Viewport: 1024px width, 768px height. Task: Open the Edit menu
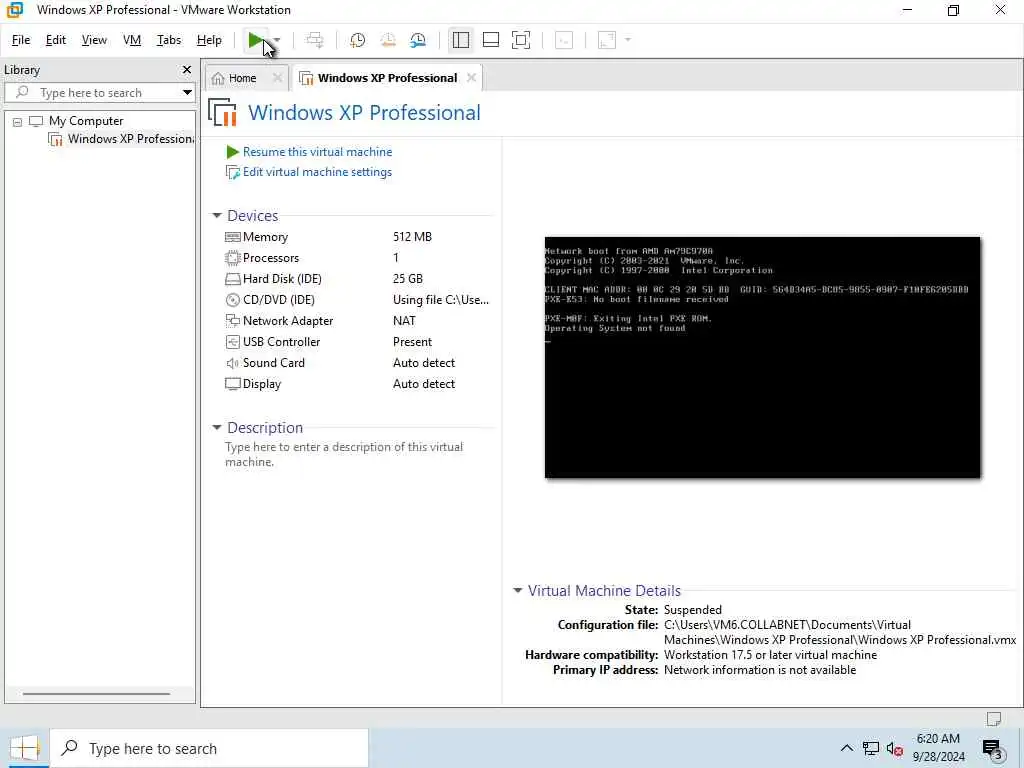coord(56,40)
